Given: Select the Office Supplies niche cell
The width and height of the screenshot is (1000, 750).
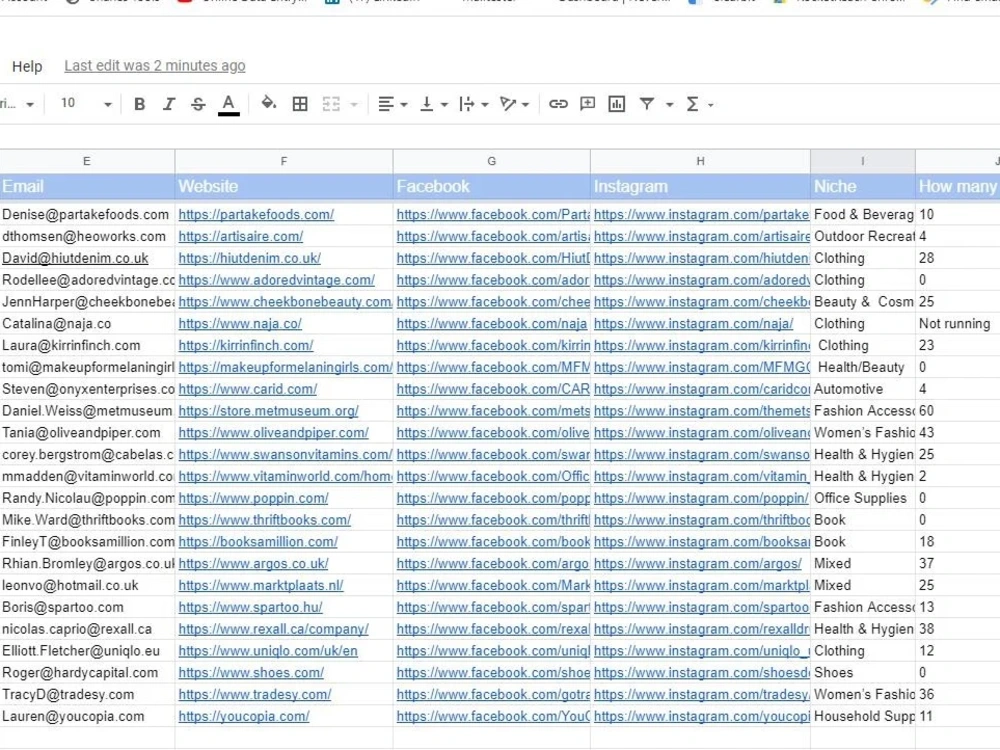Looking at the screenshot, I should (x=863, y=498).
